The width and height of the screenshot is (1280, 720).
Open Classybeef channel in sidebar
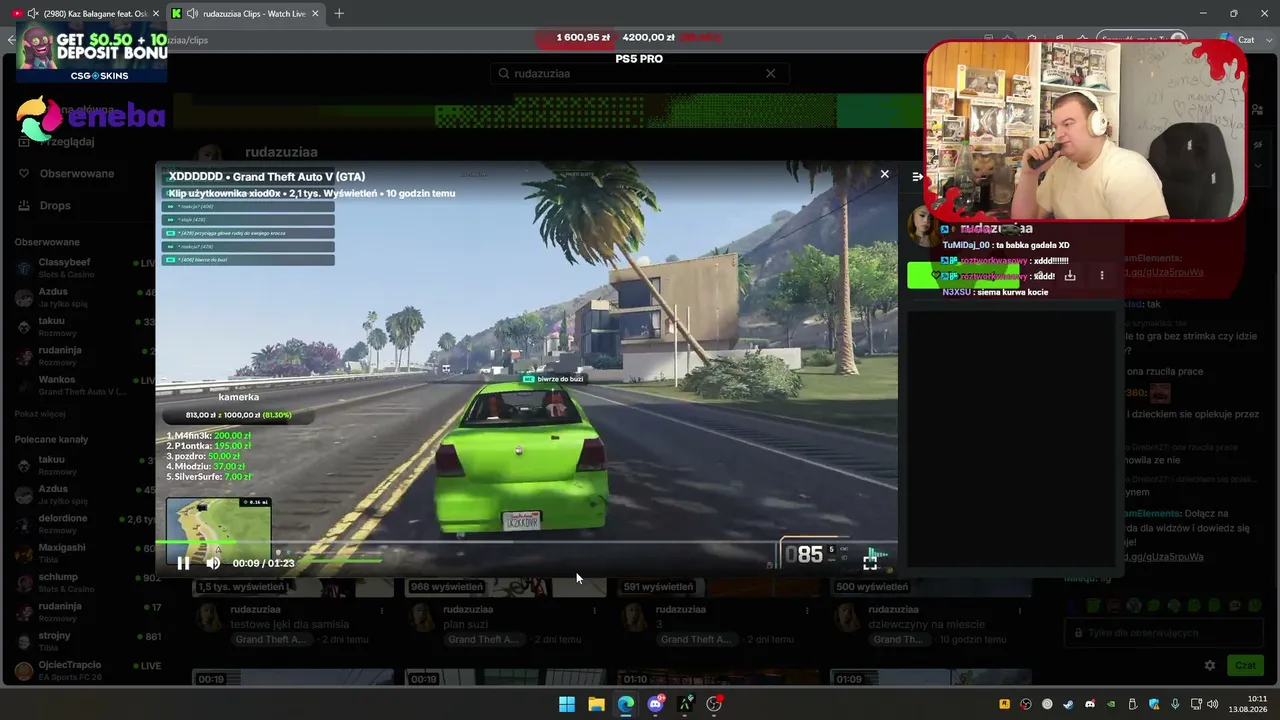85,267
